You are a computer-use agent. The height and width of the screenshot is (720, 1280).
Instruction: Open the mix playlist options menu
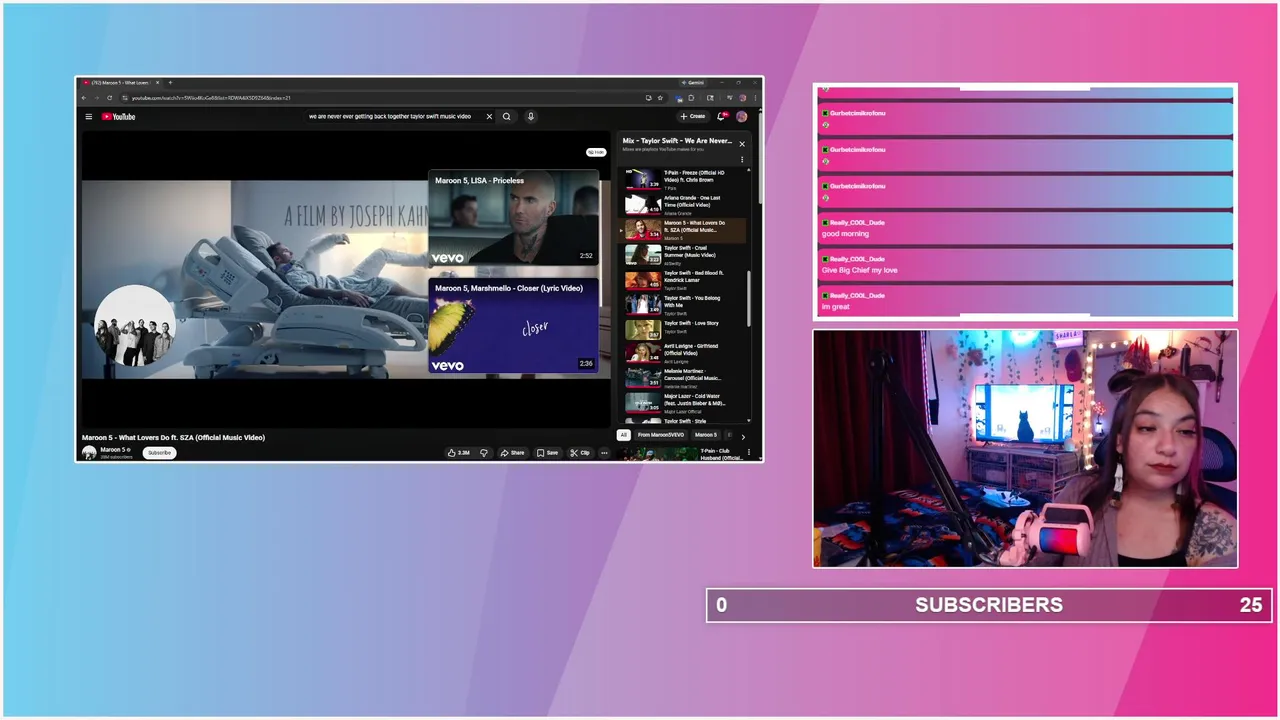click(x=742, y=160)
